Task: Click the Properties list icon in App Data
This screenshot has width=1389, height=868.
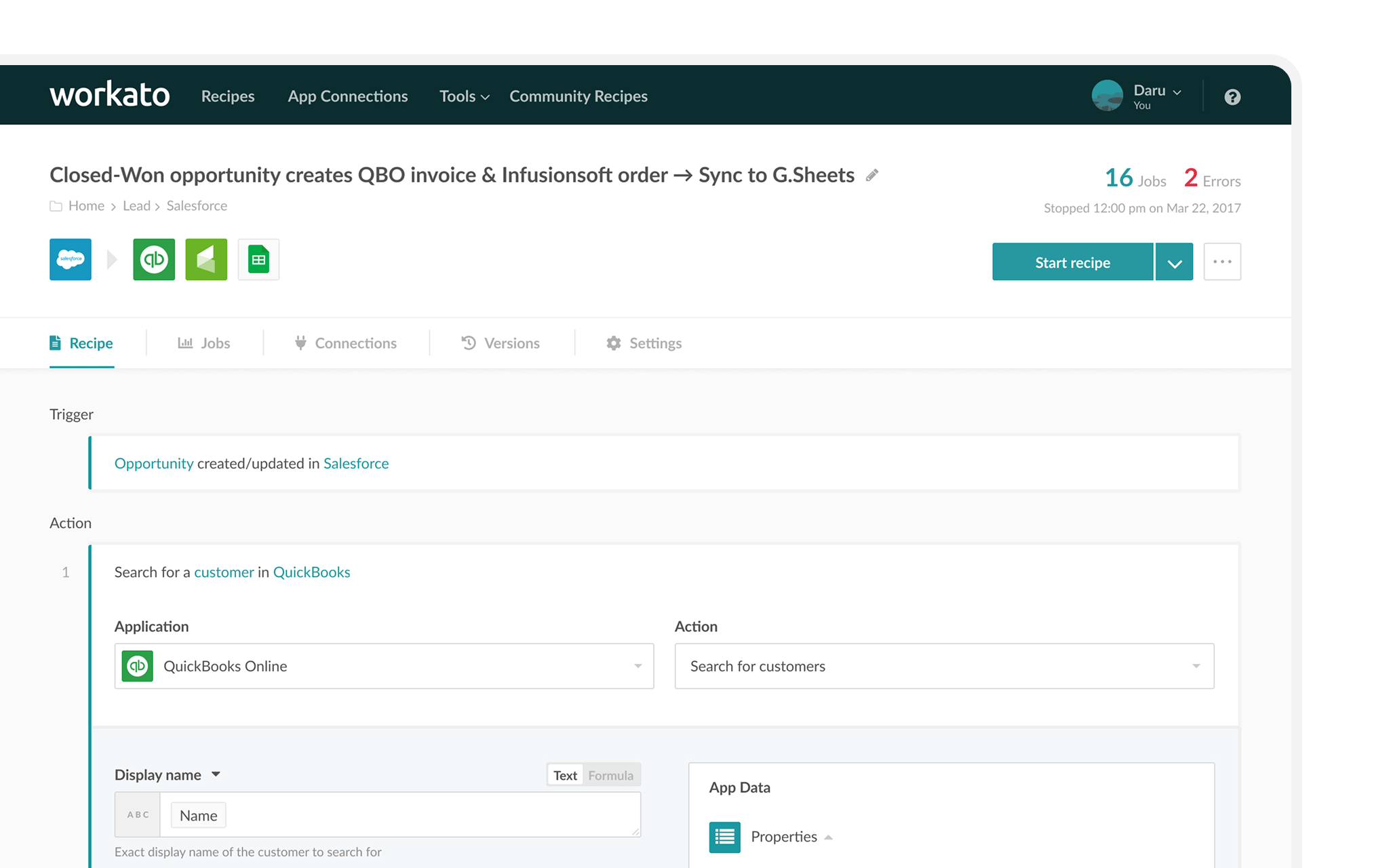Action: click(724, 837)
